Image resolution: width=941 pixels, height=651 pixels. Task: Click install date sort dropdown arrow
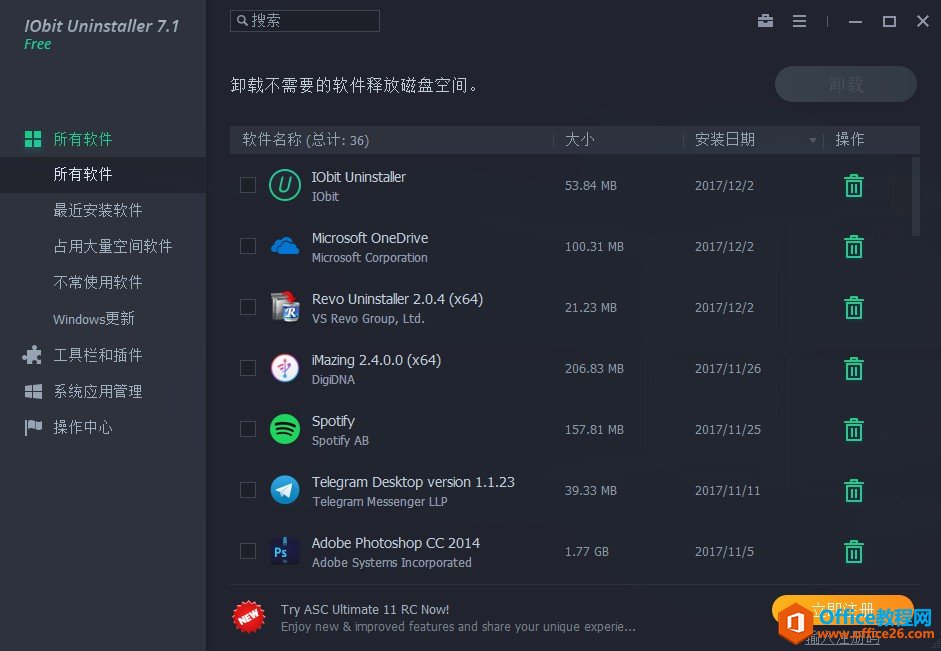[x=812, y=140]
